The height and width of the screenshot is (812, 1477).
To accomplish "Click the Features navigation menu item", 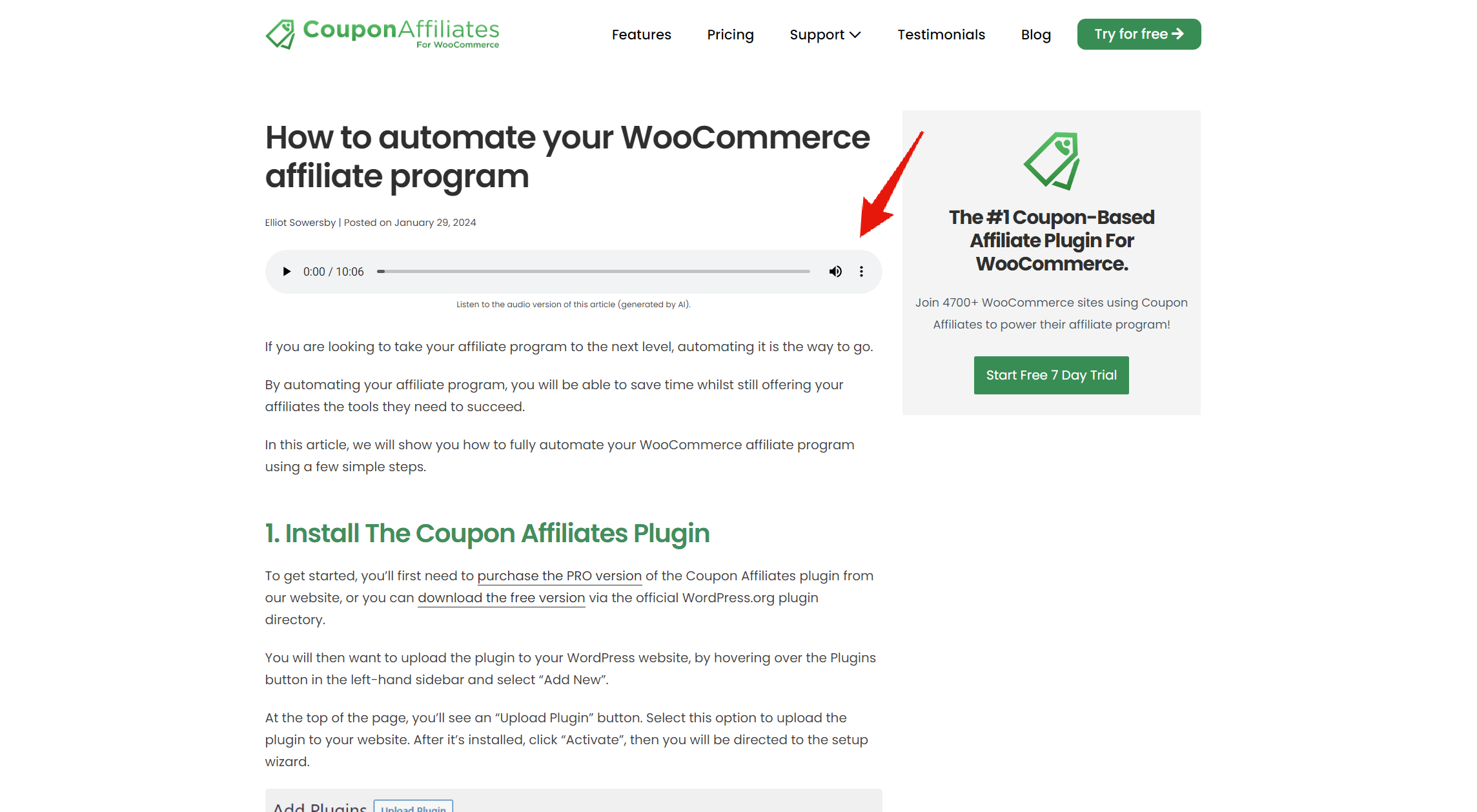I will point(642,34).
